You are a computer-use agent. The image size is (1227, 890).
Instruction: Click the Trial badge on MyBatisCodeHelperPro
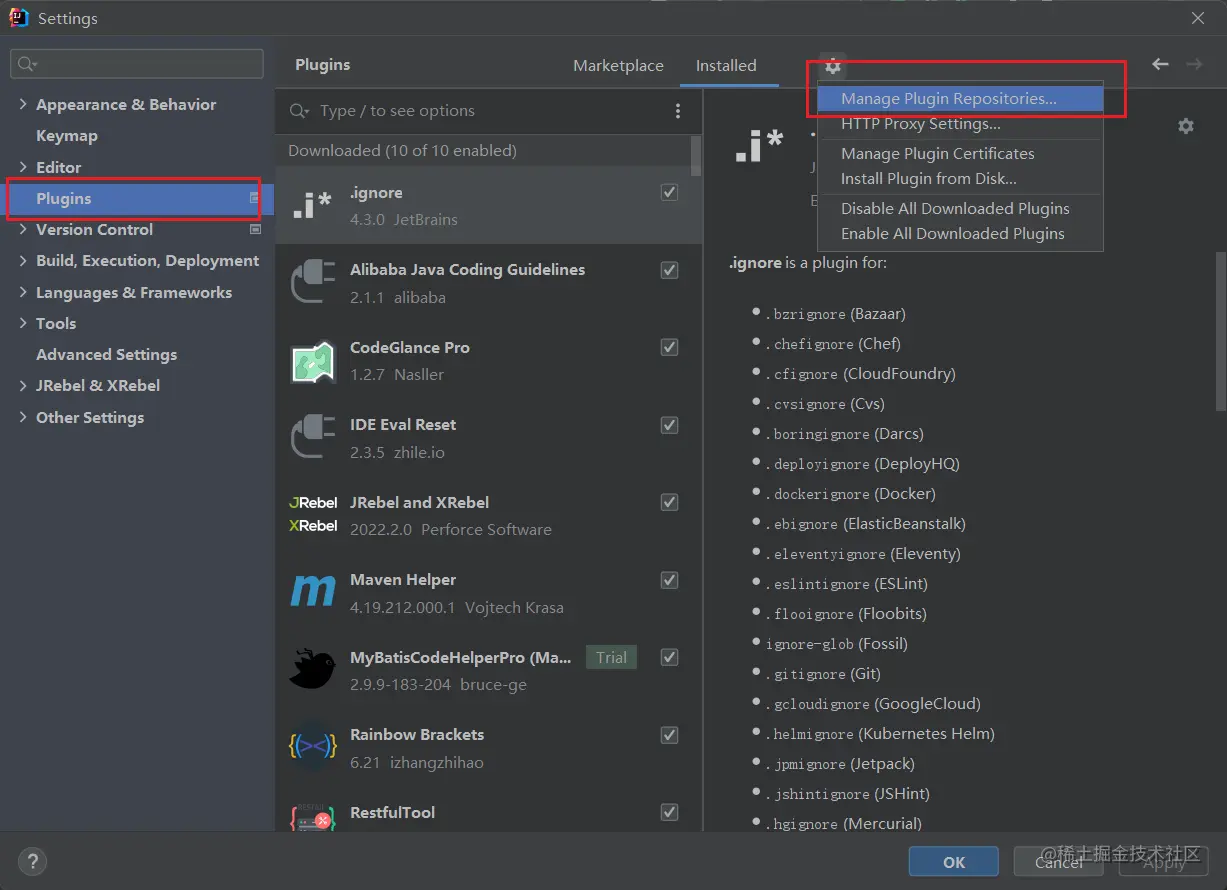click(611, 657)
